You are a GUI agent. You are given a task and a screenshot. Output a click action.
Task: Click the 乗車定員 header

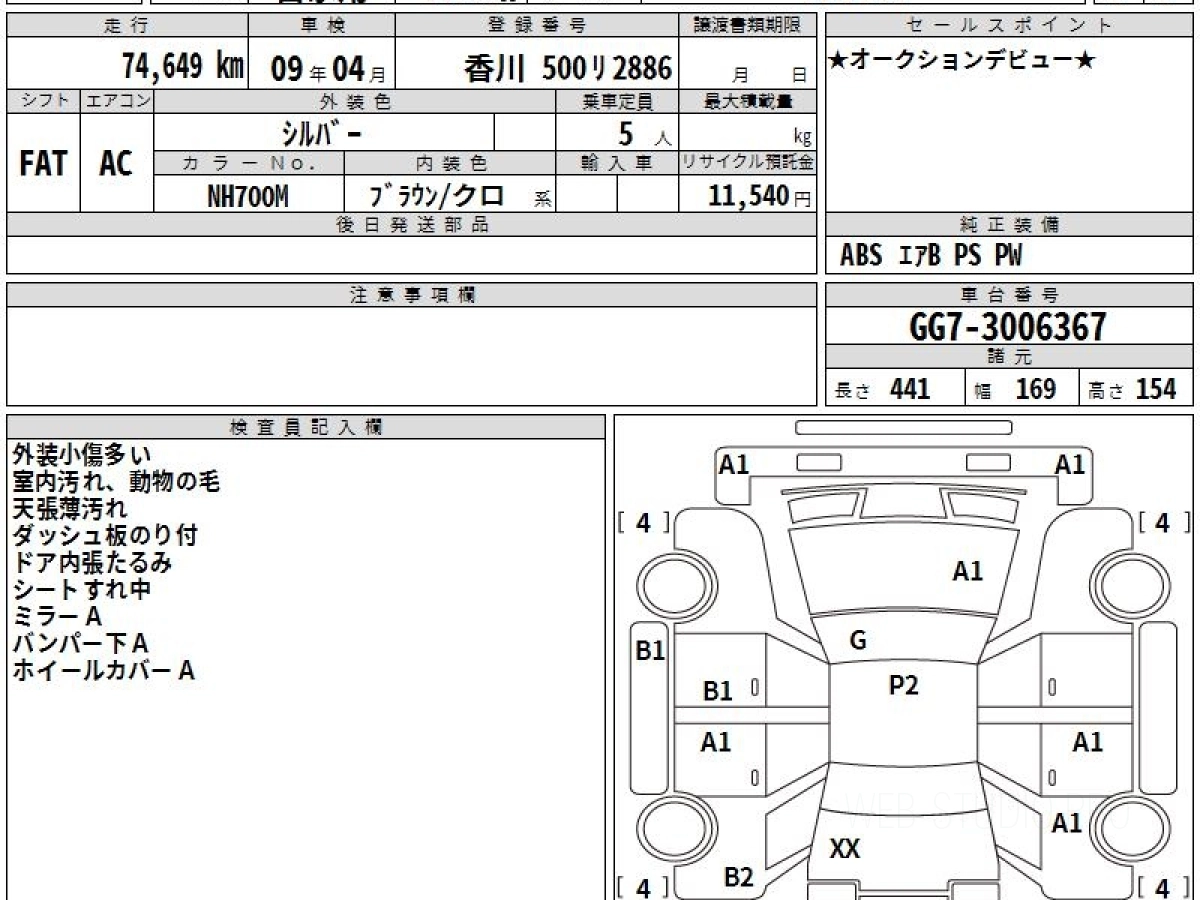[617, 101]
